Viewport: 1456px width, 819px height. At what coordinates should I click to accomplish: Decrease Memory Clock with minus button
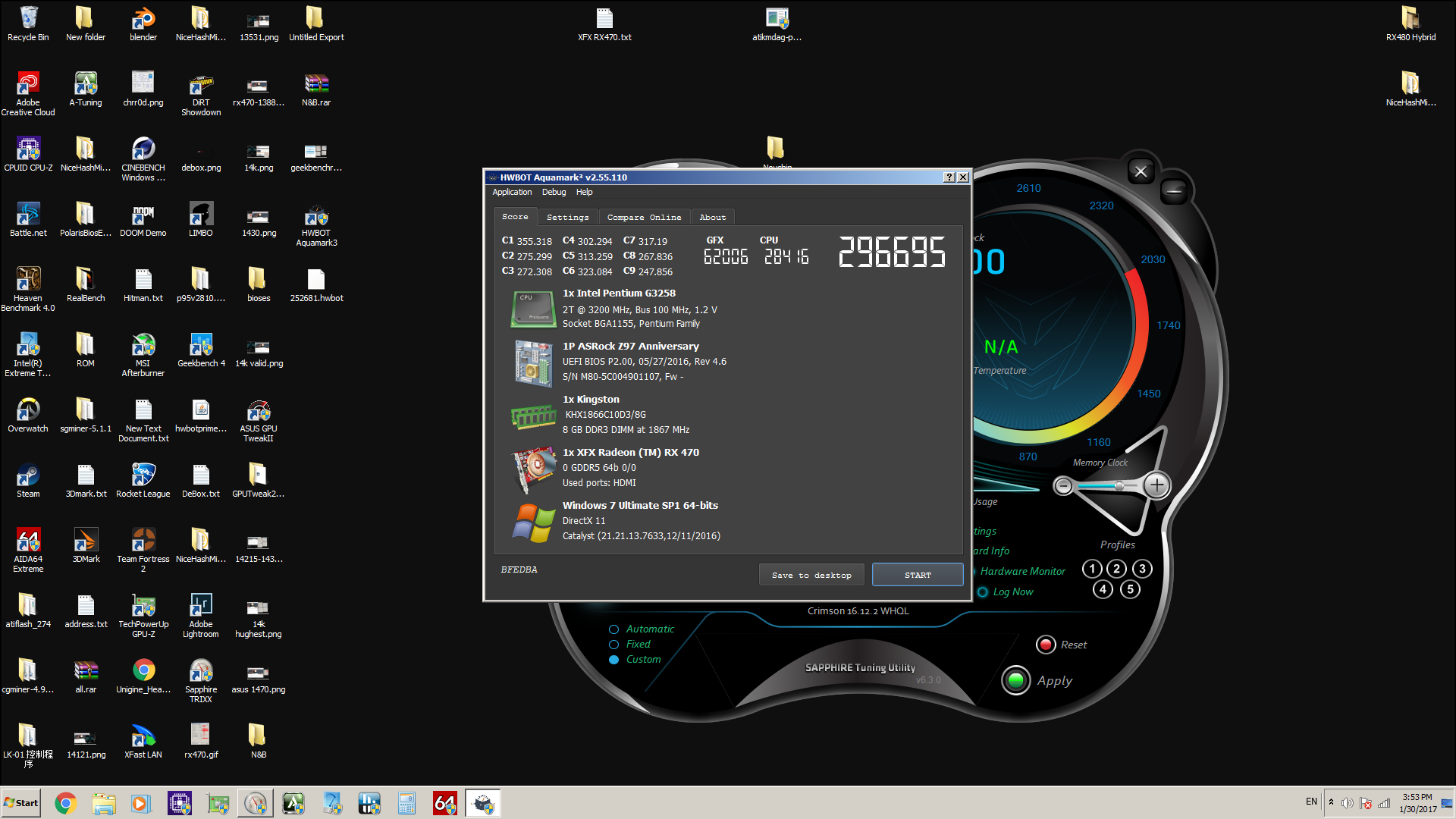[x=1063, y=486]
